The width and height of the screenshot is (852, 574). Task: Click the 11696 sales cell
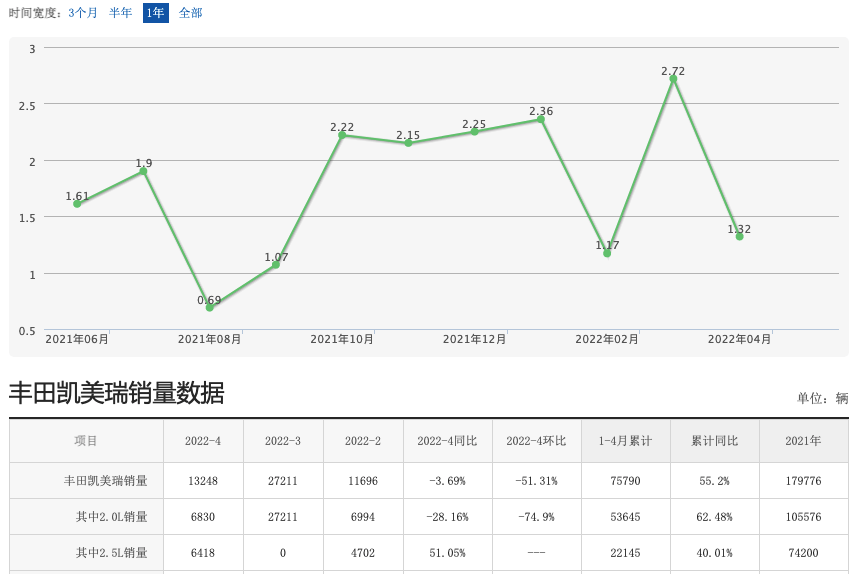363,481
